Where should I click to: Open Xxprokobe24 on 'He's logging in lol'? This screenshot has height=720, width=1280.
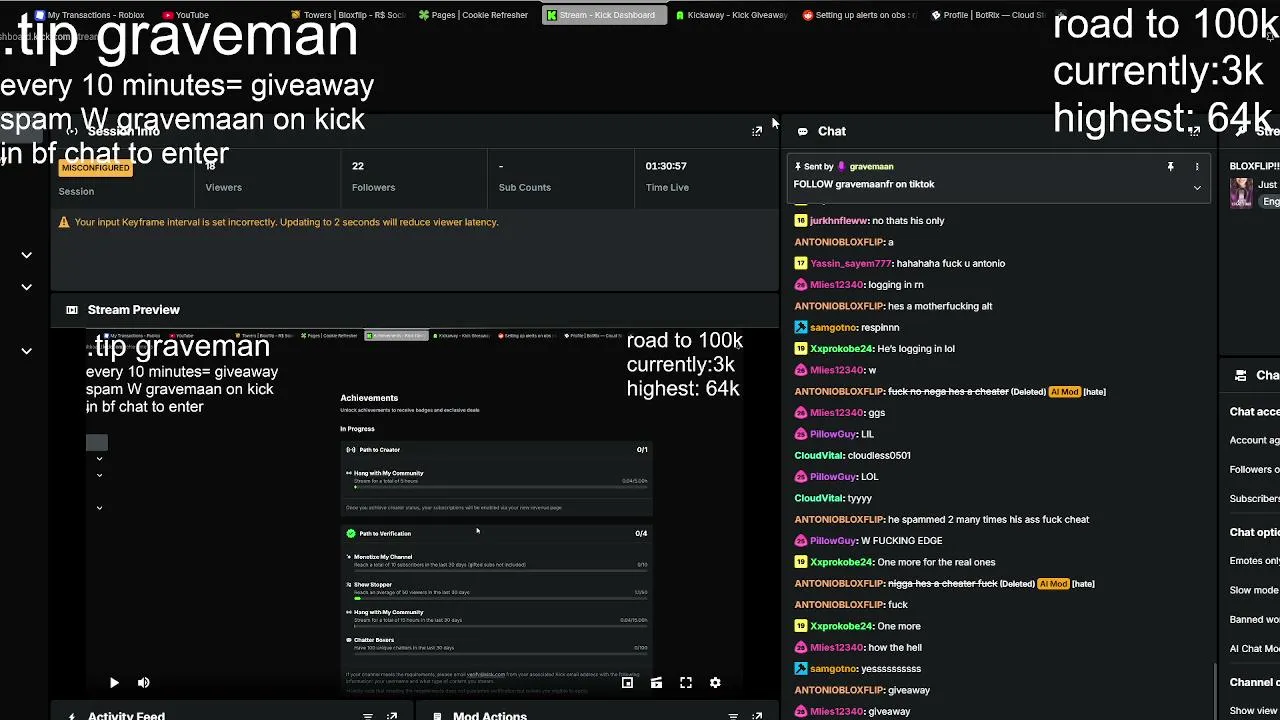click(x=842, y=349)
